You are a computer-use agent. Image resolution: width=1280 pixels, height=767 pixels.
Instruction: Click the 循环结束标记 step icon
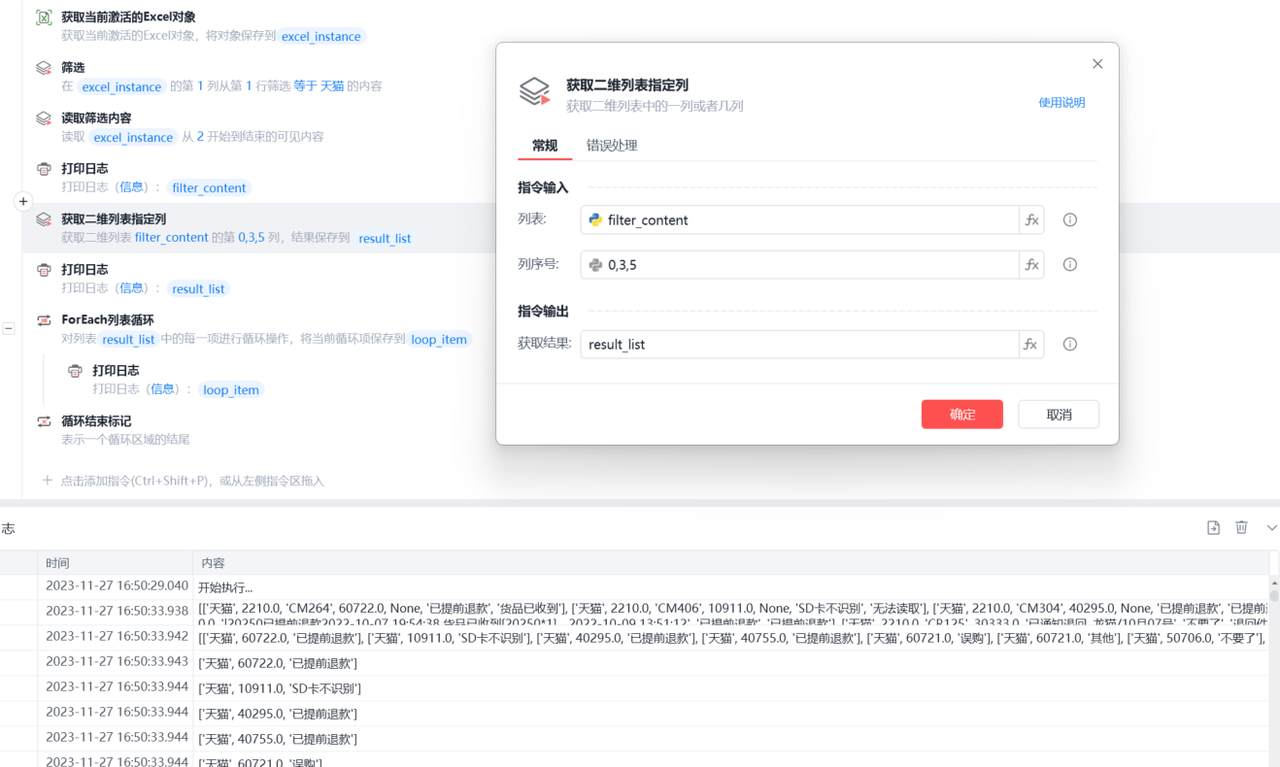tap(44, 421)
